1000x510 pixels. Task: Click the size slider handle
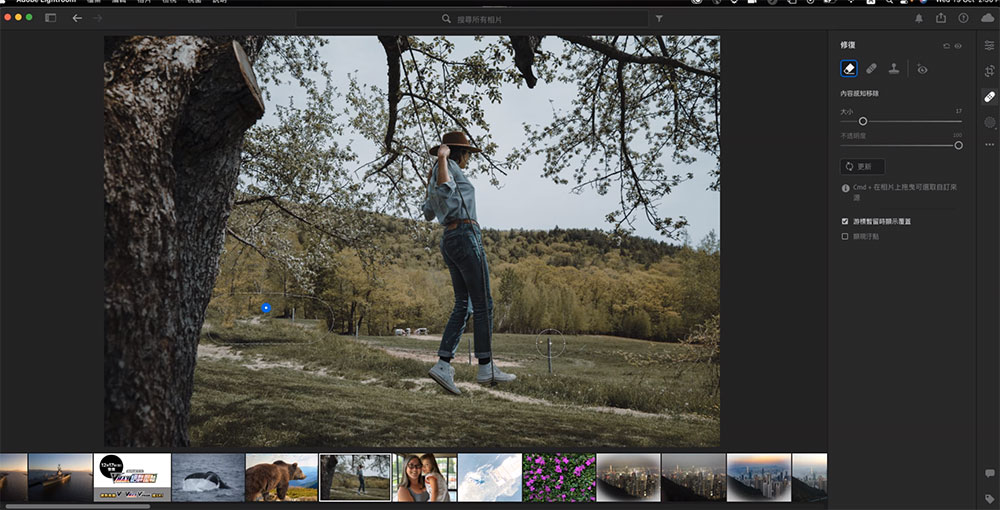[863, 121]
